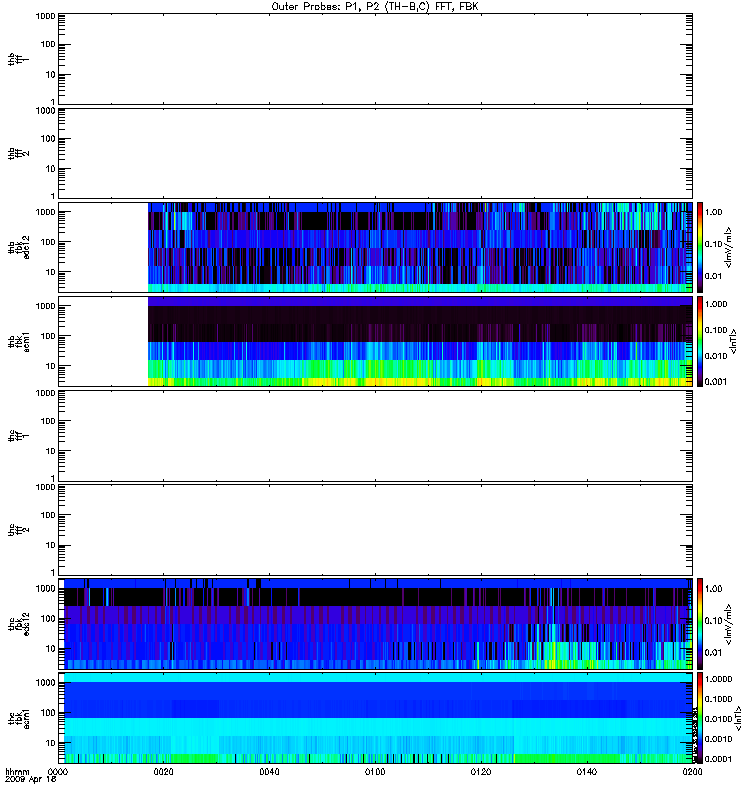Click the '100' tick on thc fbk scm1 axis
The height and width of the screenshot is (800, 750).
tap(48, 713)
